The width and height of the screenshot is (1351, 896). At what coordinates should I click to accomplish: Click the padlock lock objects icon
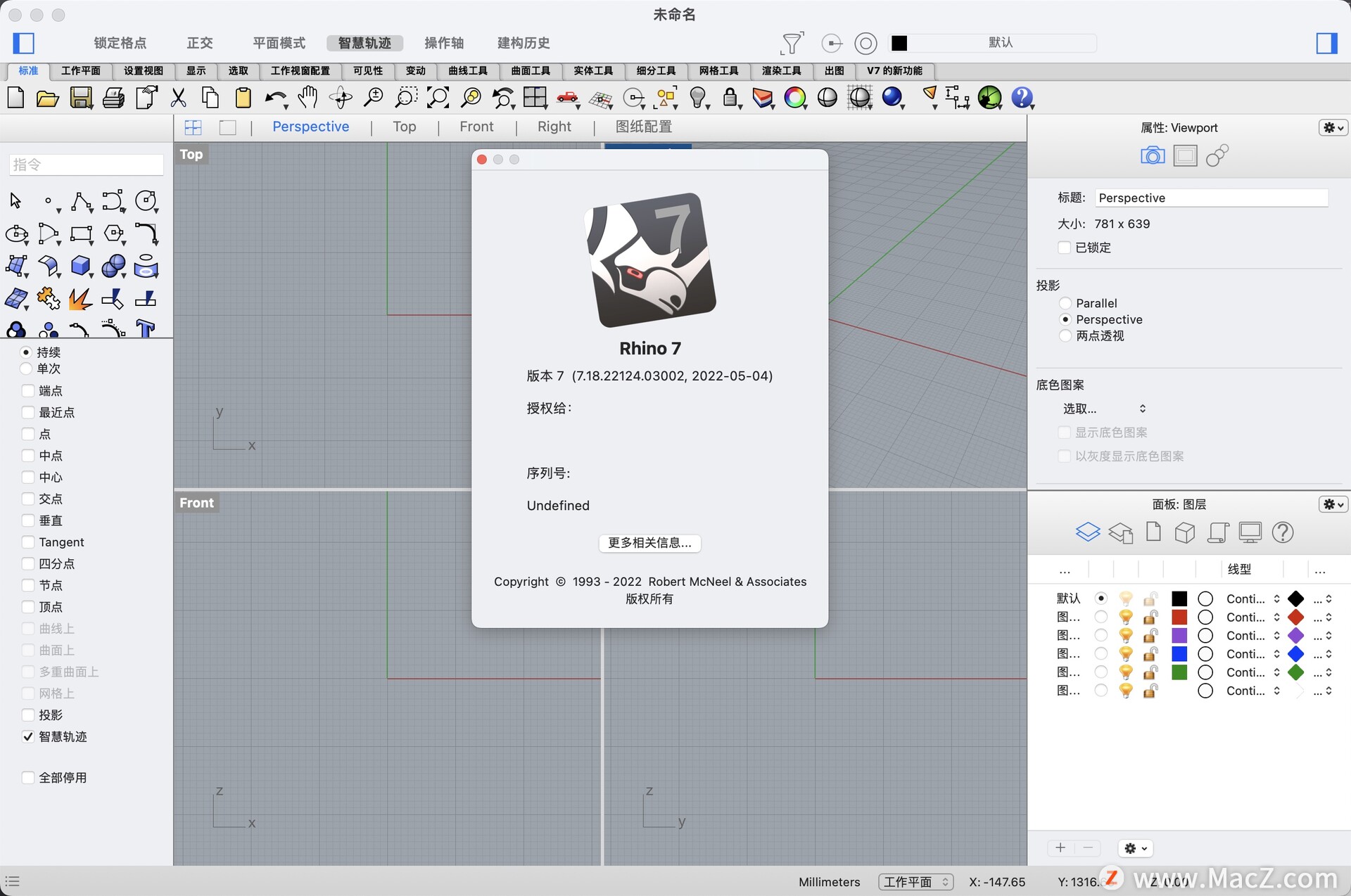click(x=730, y=98)
